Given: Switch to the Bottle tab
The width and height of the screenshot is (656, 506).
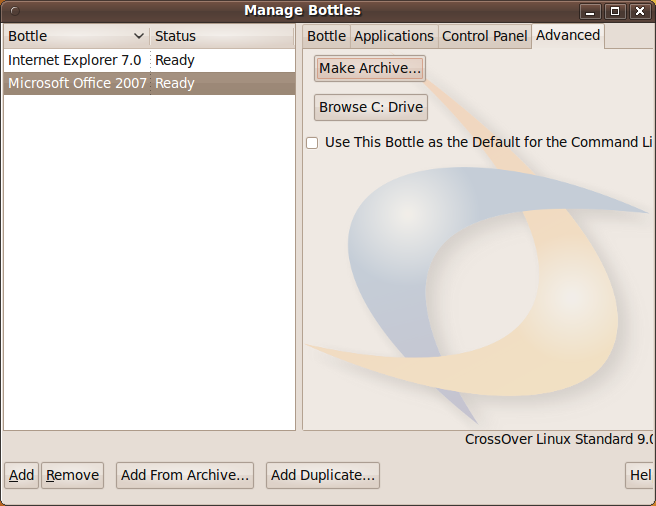Looking at the screenshot, I should (x=326, y=36).
